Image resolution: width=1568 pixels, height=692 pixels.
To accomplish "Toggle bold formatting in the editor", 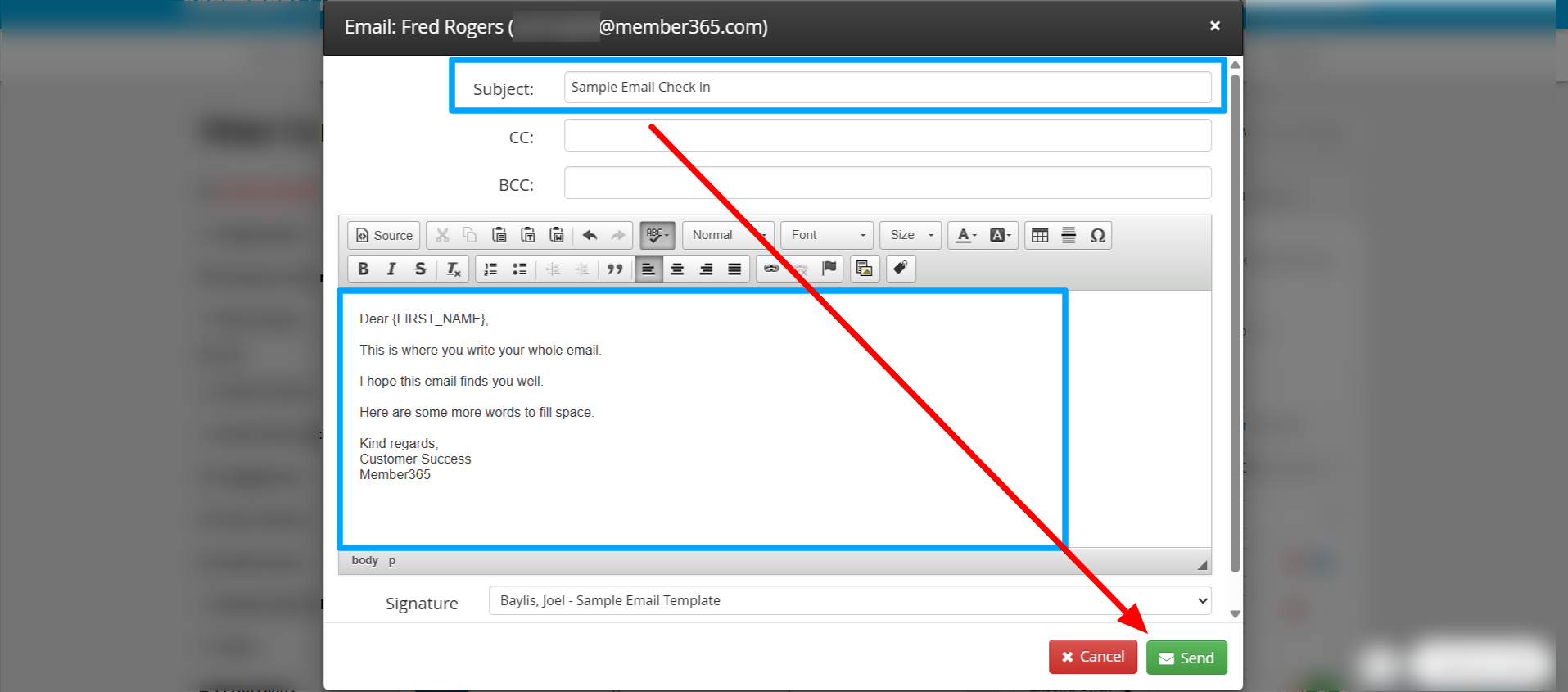I will pos(364,269).
